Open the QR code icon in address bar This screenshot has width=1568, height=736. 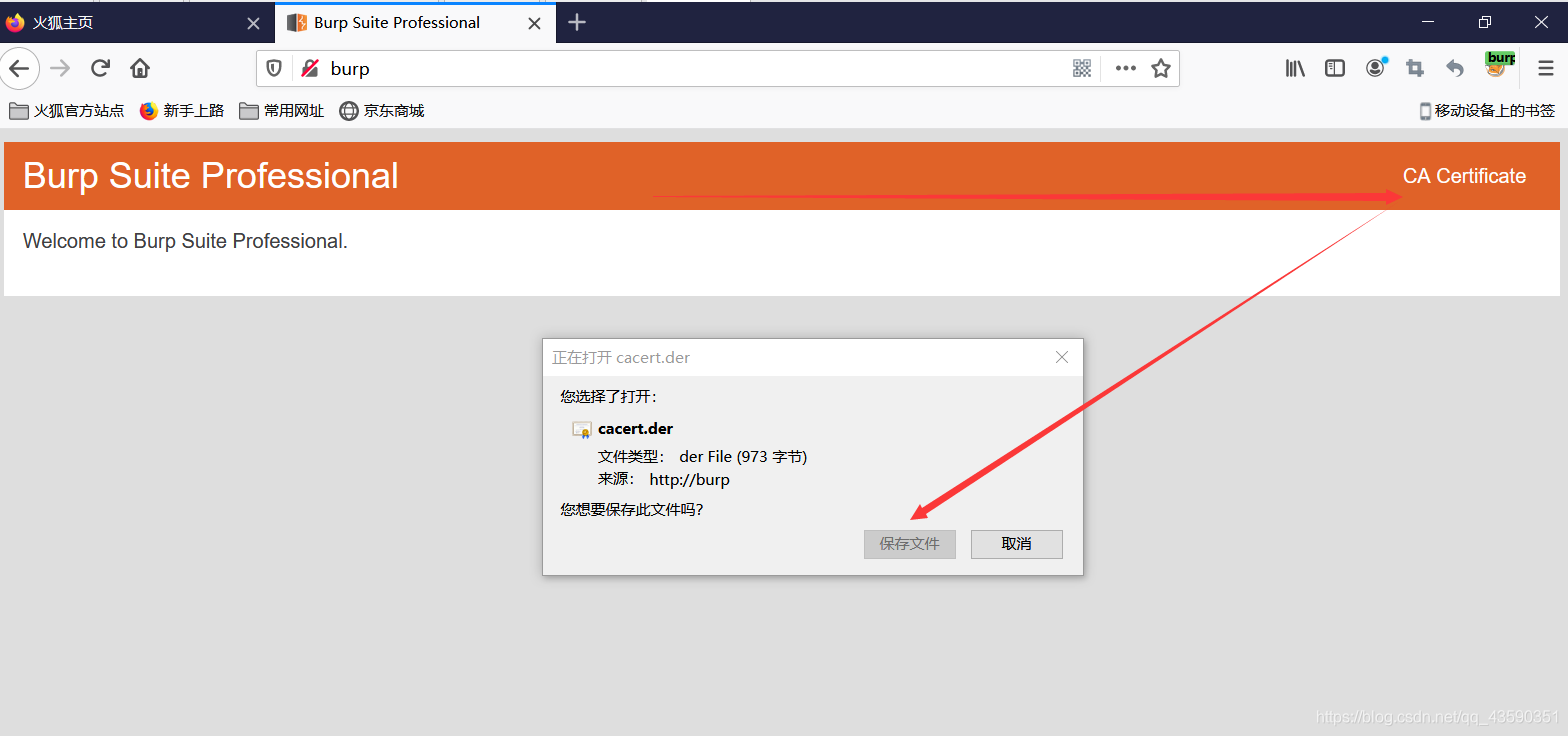pos(1082,68)
